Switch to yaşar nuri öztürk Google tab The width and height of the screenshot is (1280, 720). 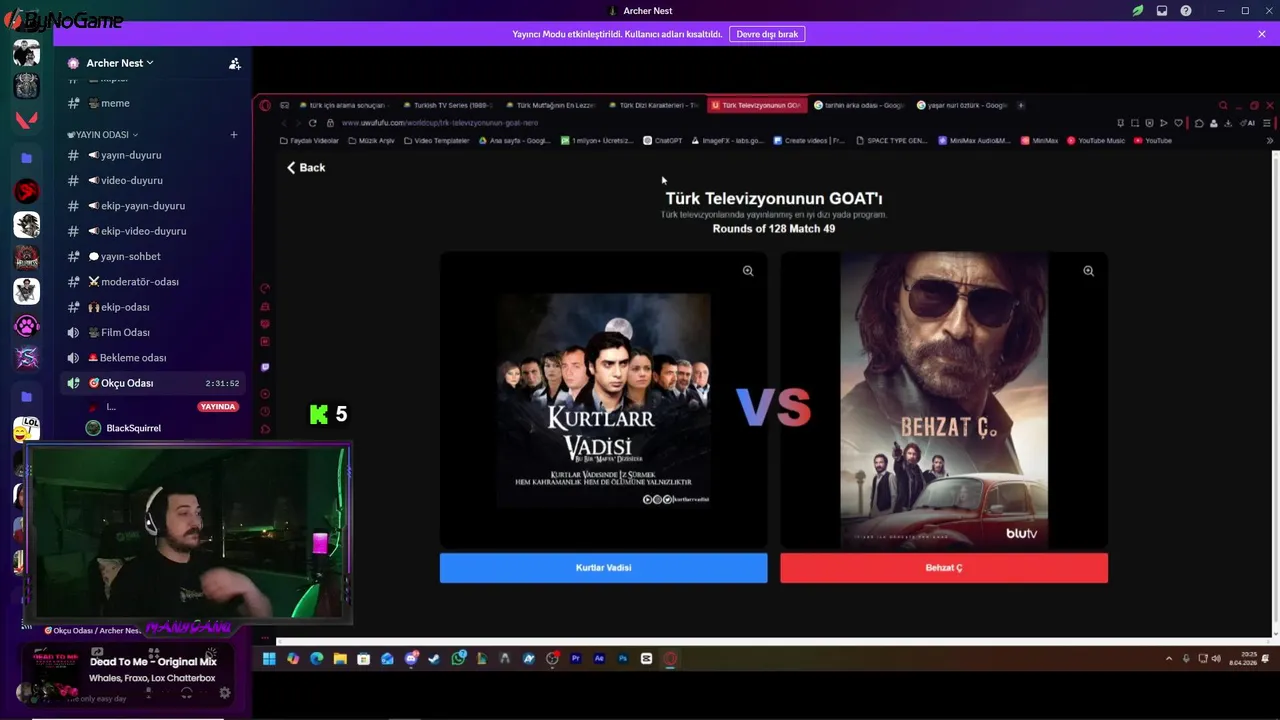tap(962, 105)
